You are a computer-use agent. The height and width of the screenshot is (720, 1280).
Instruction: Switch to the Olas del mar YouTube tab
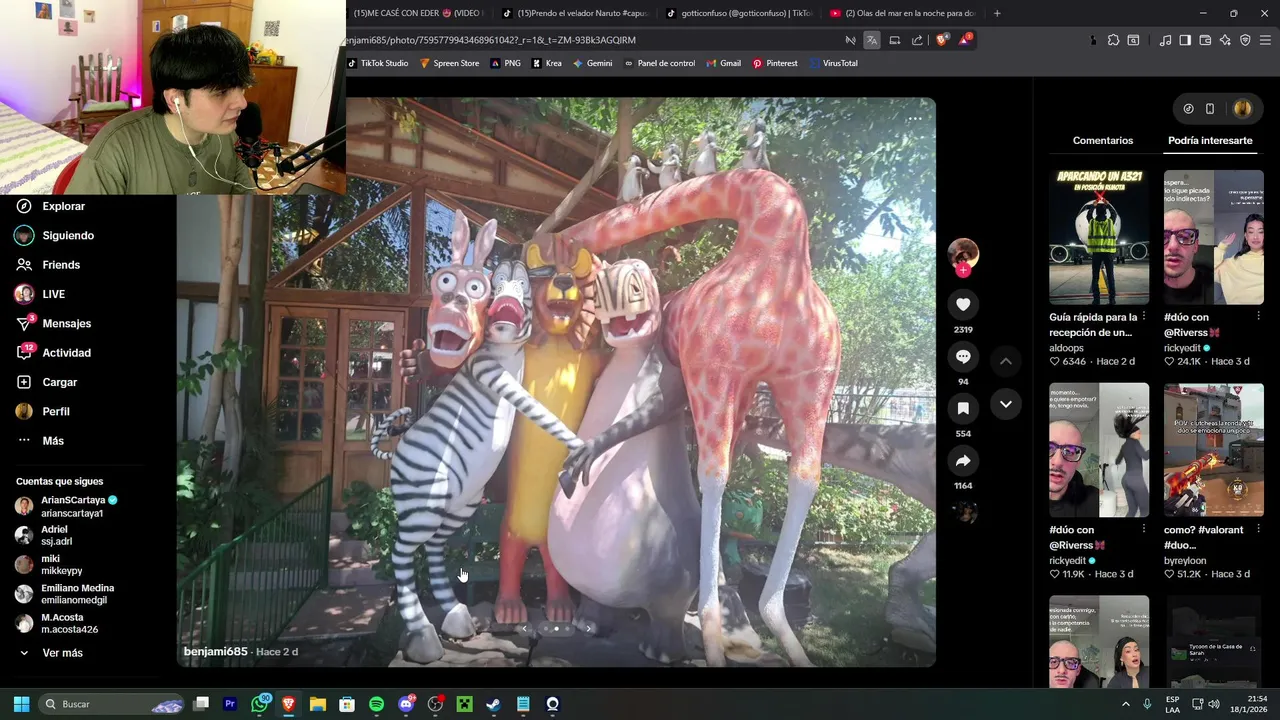tap(902, 13)
